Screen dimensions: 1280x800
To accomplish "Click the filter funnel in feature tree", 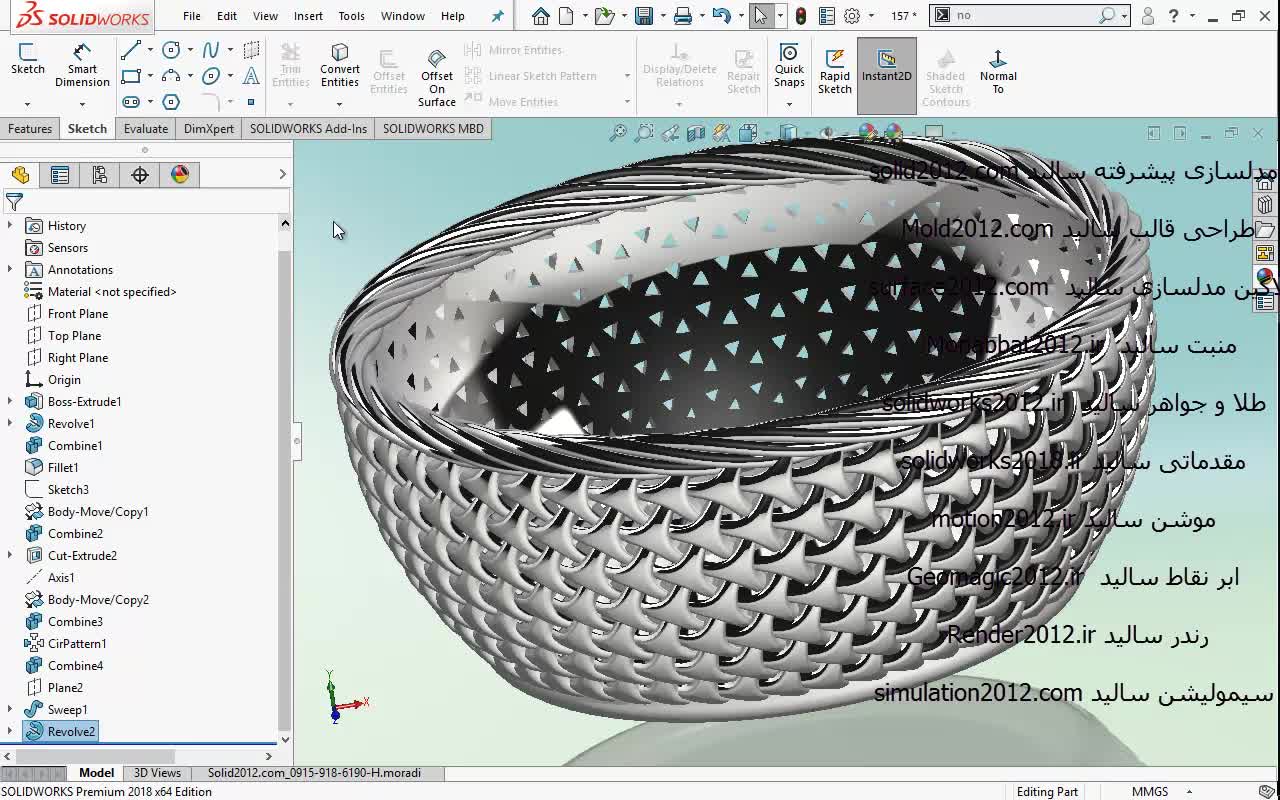I will click(14, 202).
